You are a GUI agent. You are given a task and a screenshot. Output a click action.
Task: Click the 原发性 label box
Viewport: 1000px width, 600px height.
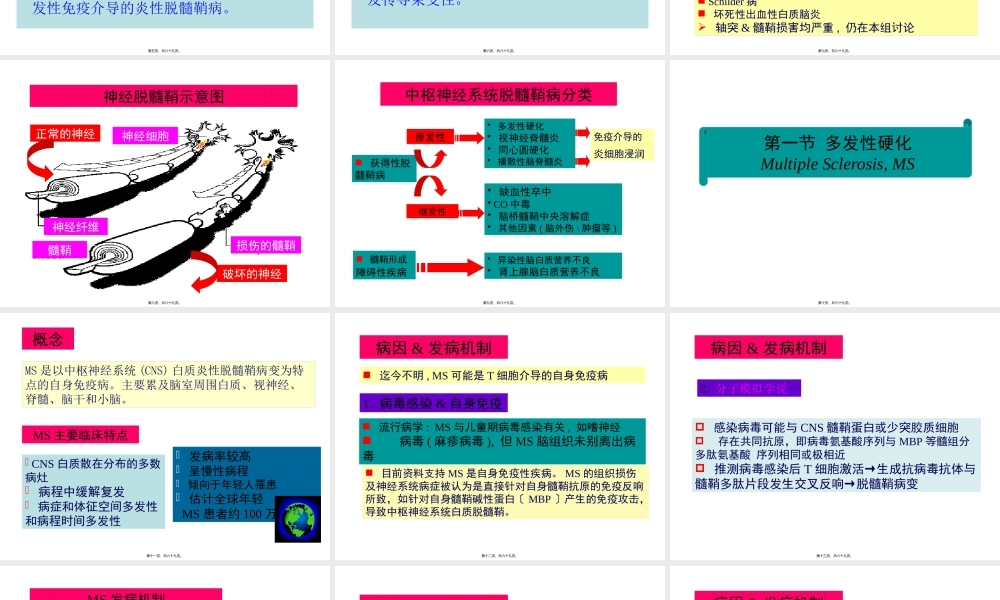(428, 137)
